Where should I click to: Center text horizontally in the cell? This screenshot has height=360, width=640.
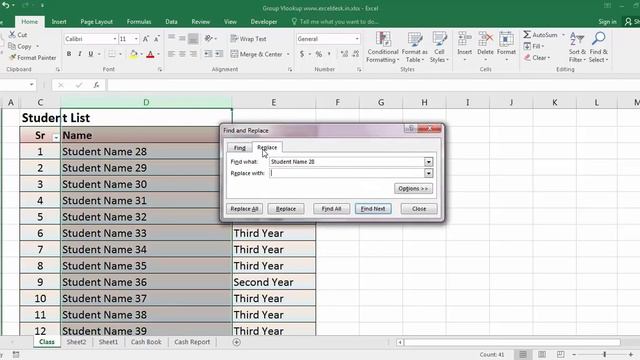tap(182, 54)
